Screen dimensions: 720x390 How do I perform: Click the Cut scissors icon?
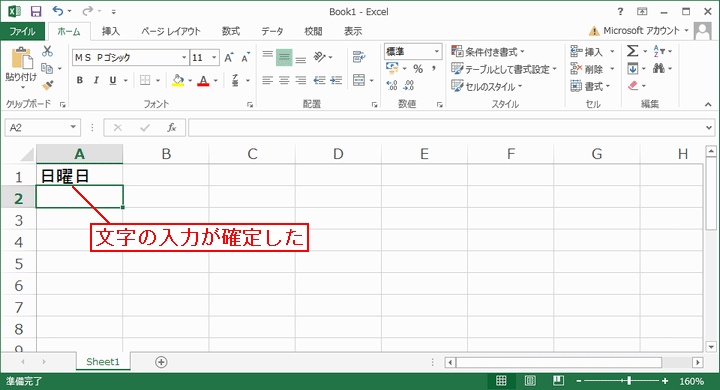click(x=47, y=51)
